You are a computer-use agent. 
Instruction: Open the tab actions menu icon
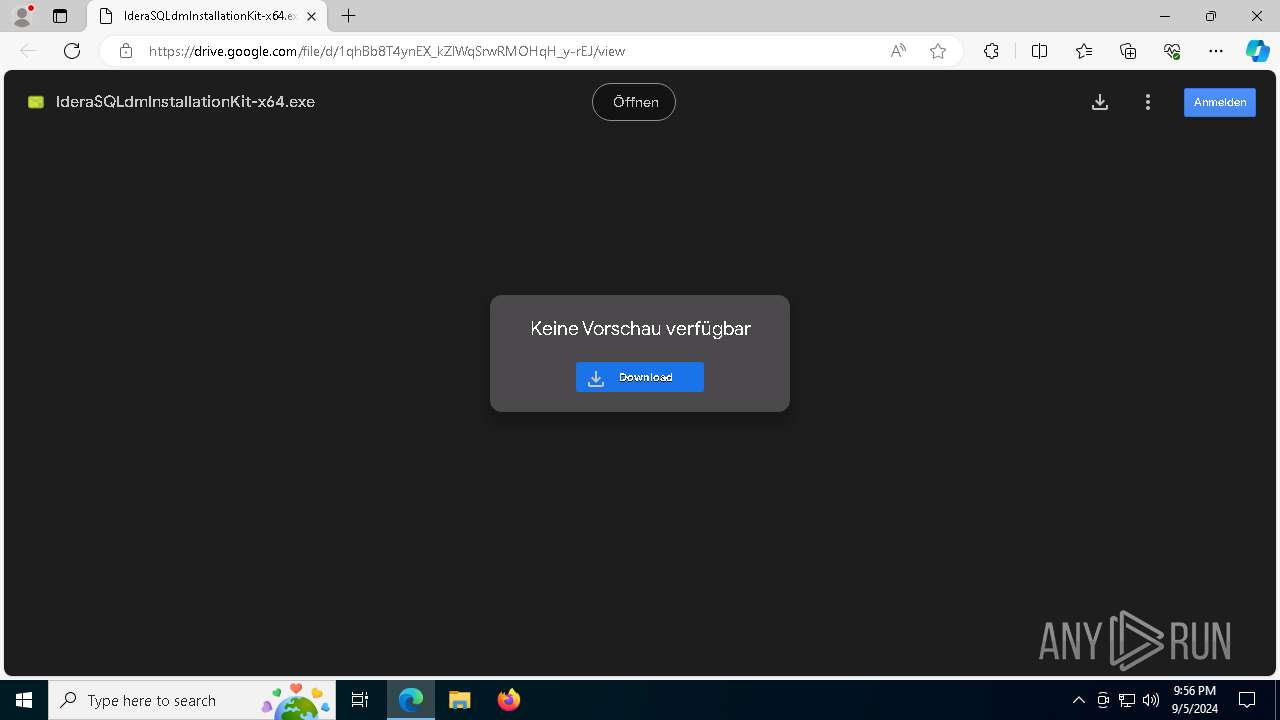(60, 16)
